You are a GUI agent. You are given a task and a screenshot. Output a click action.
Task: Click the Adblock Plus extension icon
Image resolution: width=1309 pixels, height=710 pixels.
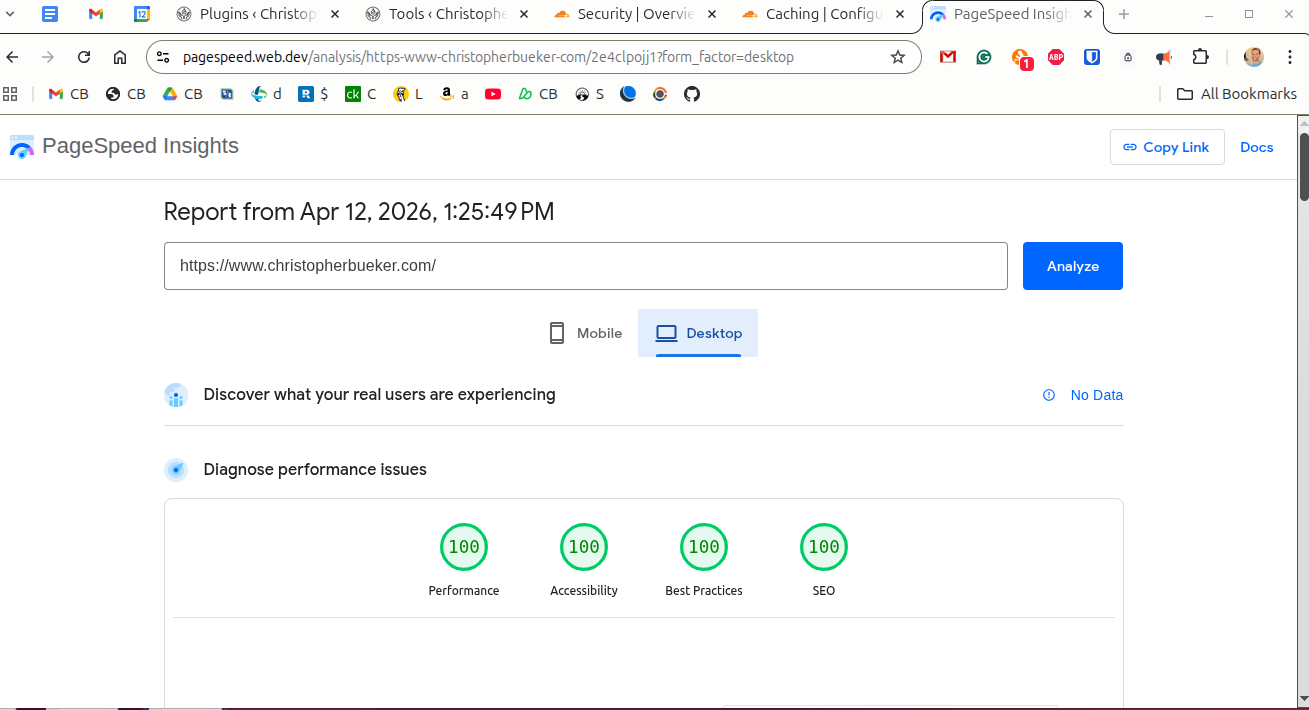[x=1056, y=57]
